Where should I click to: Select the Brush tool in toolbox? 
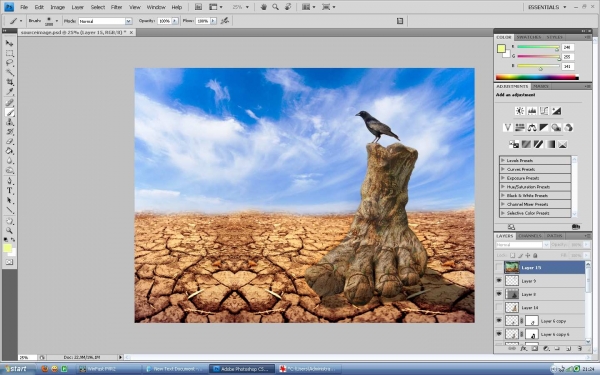pyautogui.click(x=9, y=112)
